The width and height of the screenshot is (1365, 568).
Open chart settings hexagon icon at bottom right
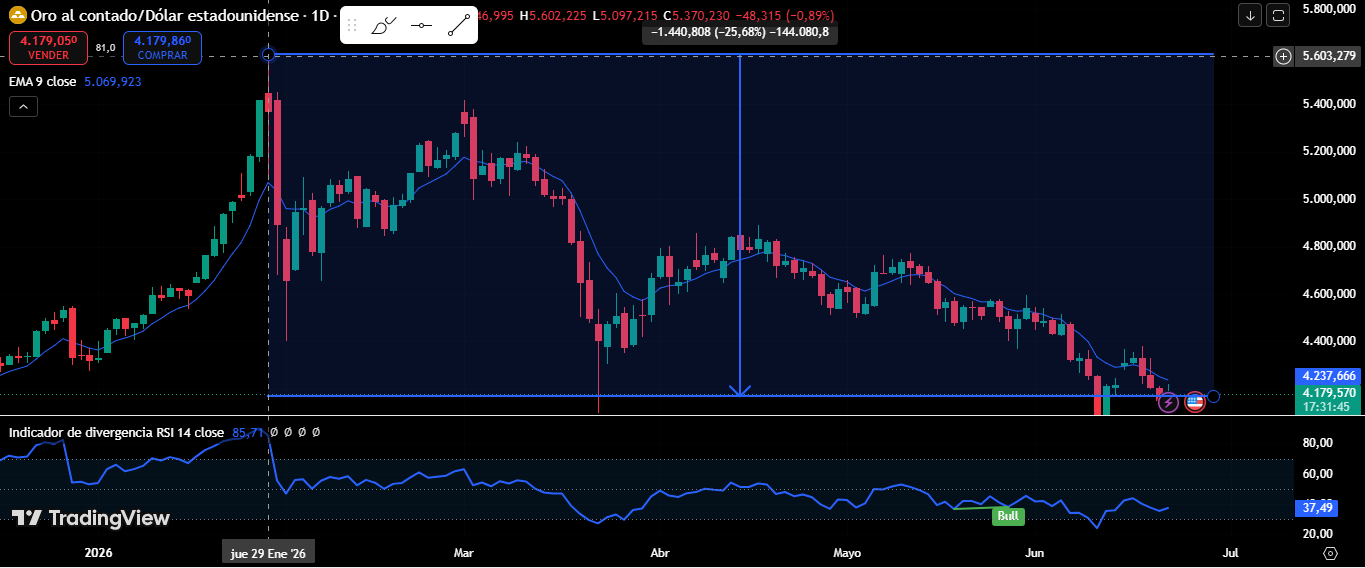point(1330,553)
